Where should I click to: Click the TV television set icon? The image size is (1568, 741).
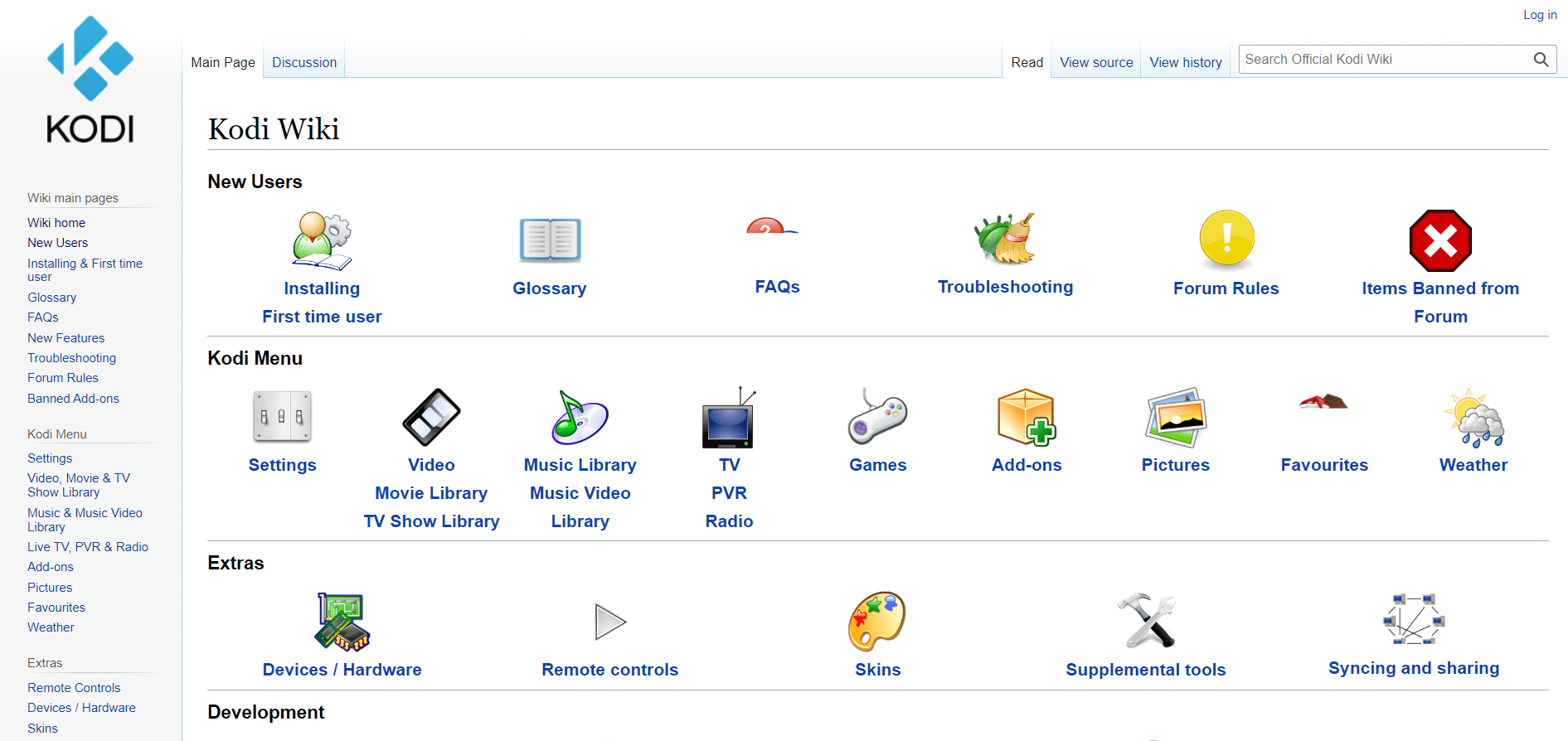(x=729, y=417)
